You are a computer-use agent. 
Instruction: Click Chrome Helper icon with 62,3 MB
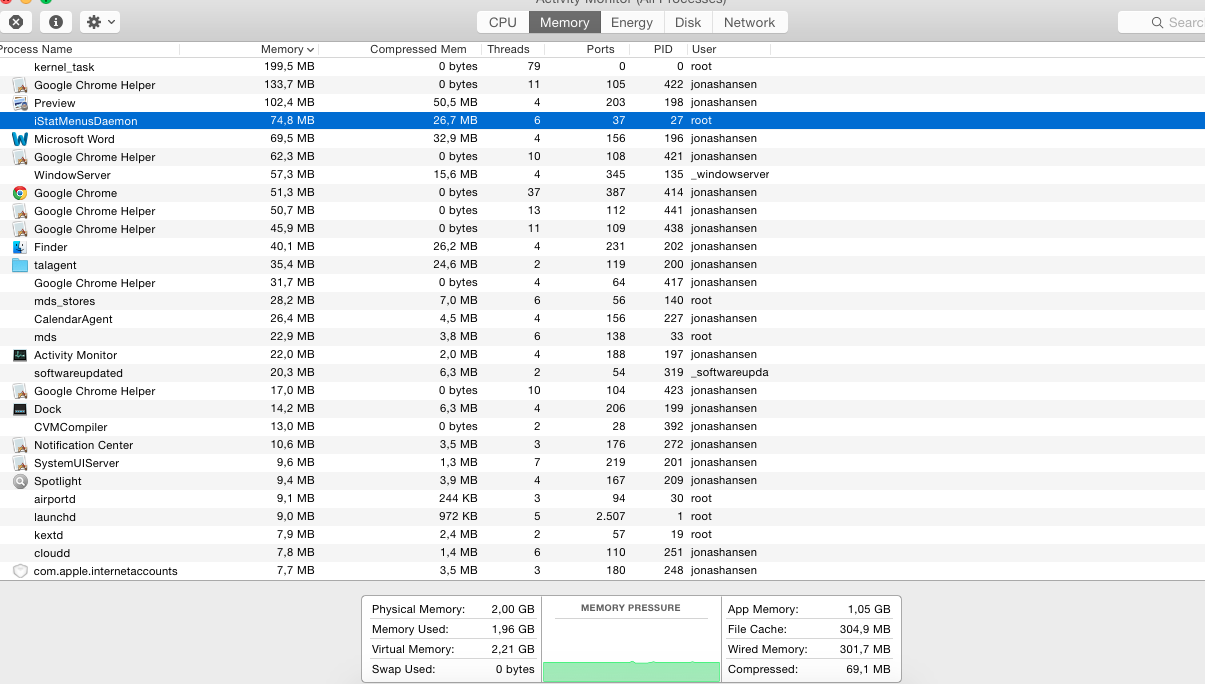pos(20,157)
